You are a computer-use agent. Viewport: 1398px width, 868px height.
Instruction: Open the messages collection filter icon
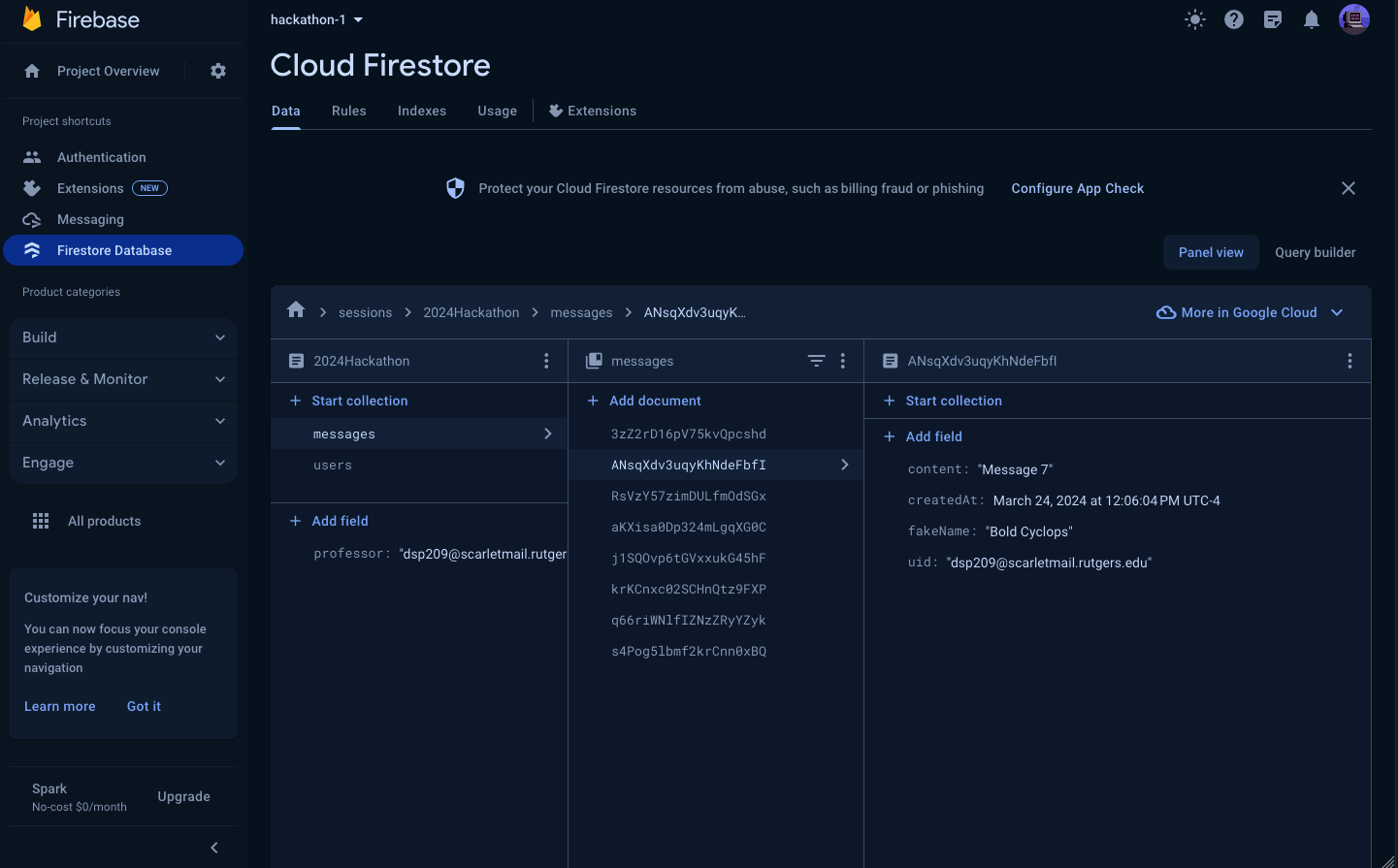click(817, 361)
